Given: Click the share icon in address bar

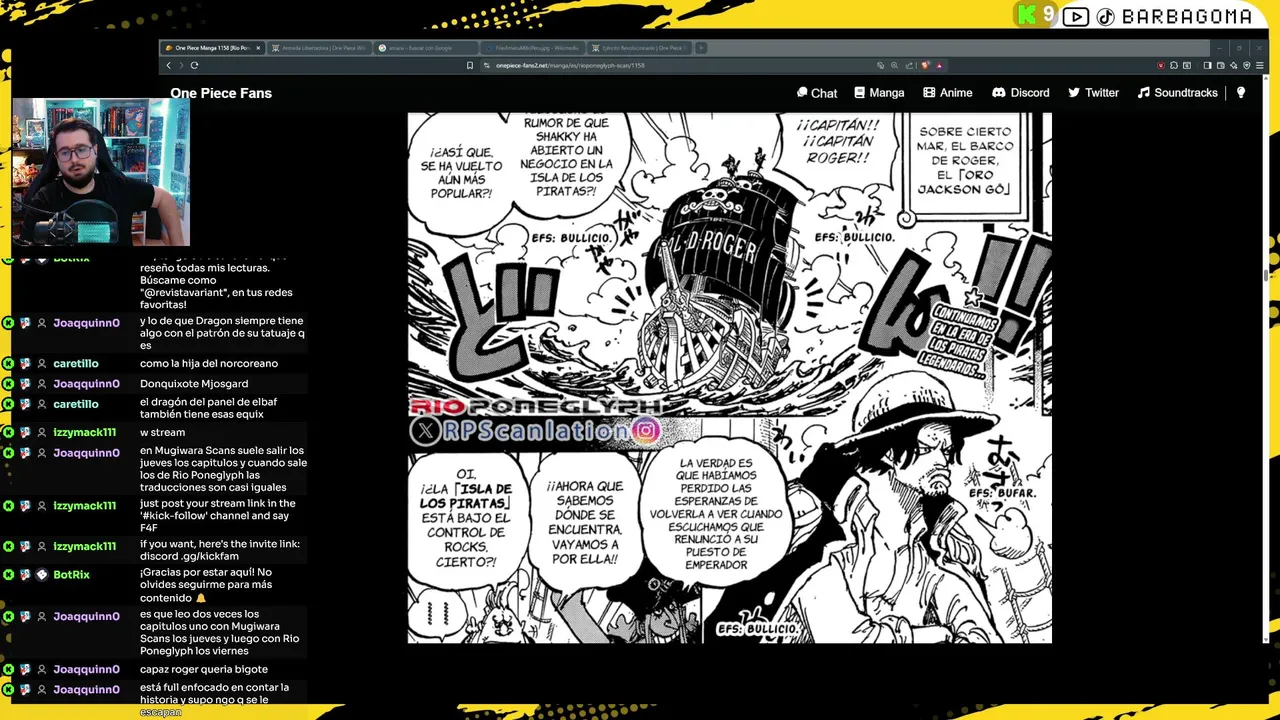Looking at the screenshot, I should tap(909, 65).
